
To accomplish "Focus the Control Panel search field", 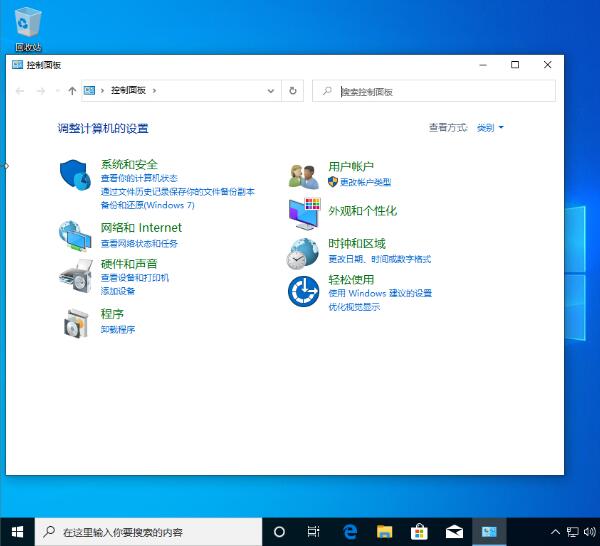I will [x=434, y=91].
